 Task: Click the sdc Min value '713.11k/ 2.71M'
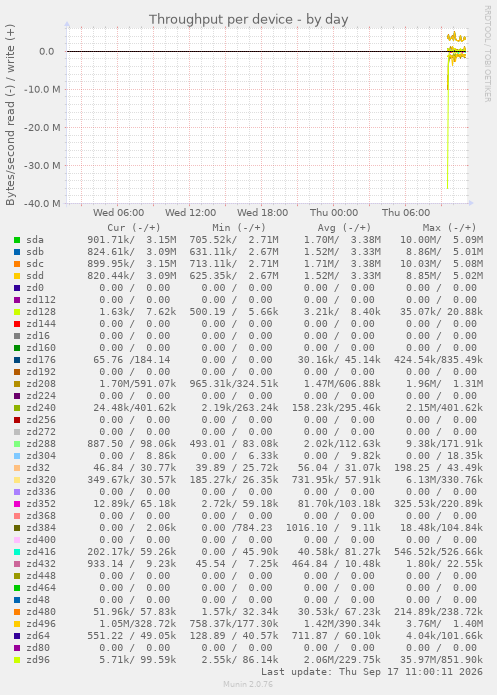pyautogui.click(x=234, y=264)
